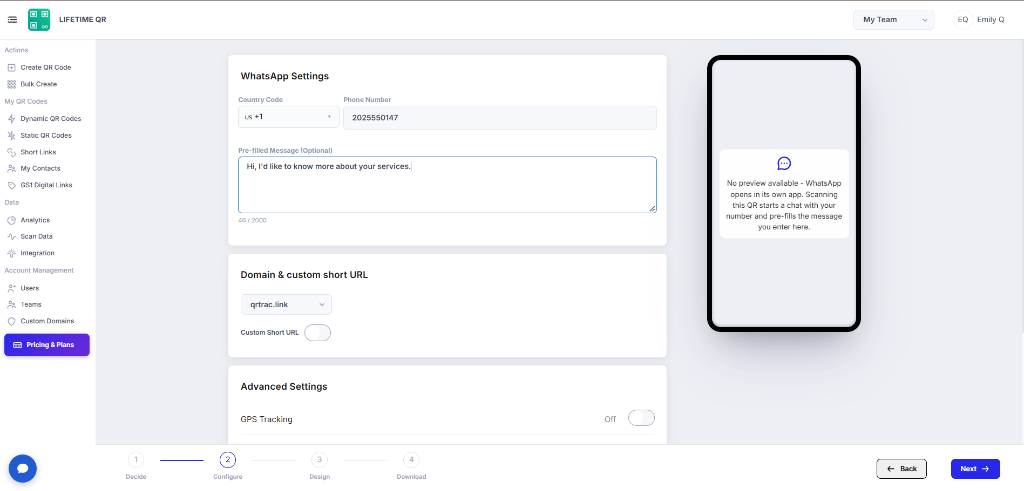Click the My Contacts people icon

point(11,168)
